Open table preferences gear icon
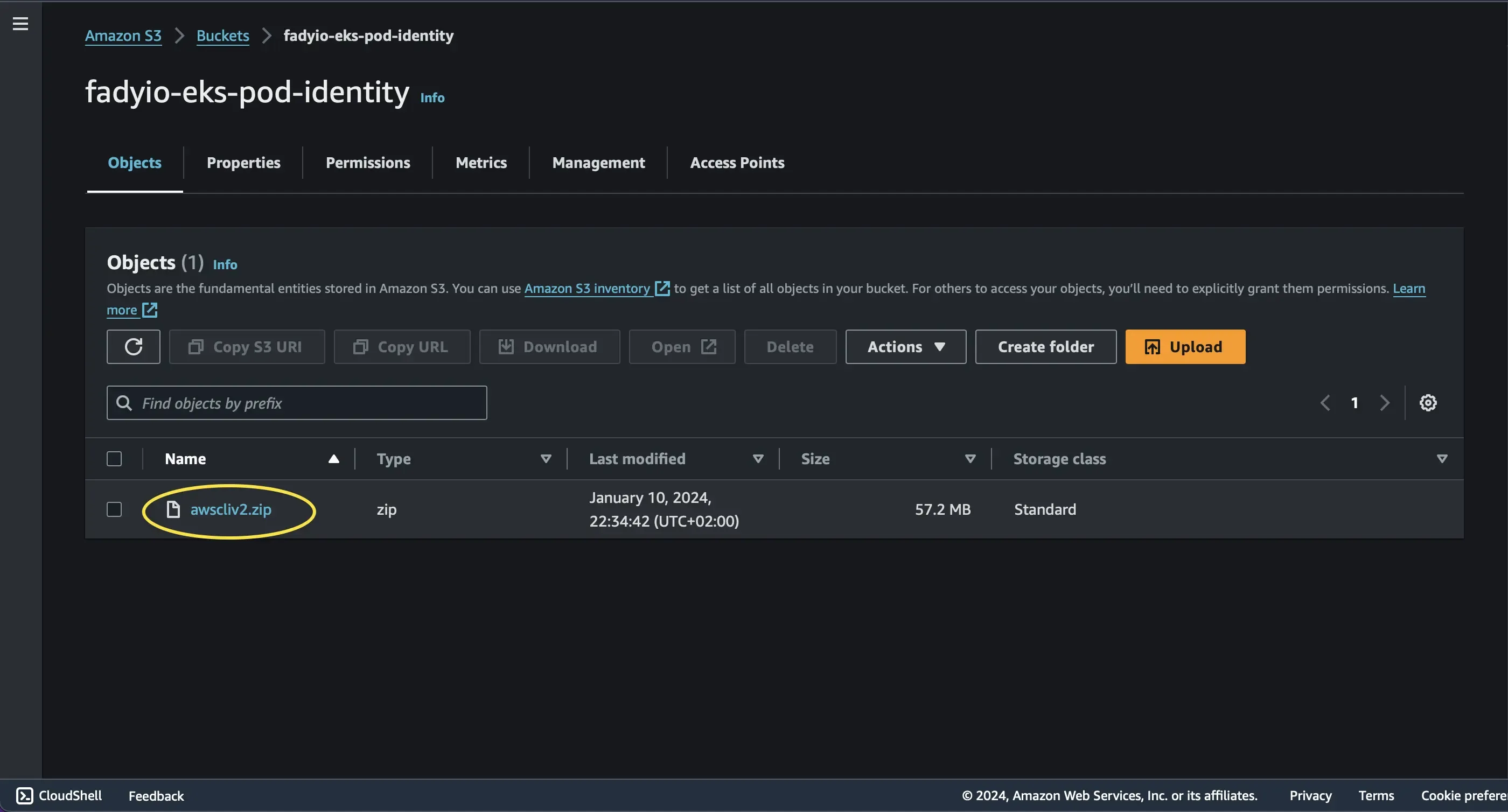Viewport: 1508px width, 812px height. pyautogui.click(x=1428, y=403)
